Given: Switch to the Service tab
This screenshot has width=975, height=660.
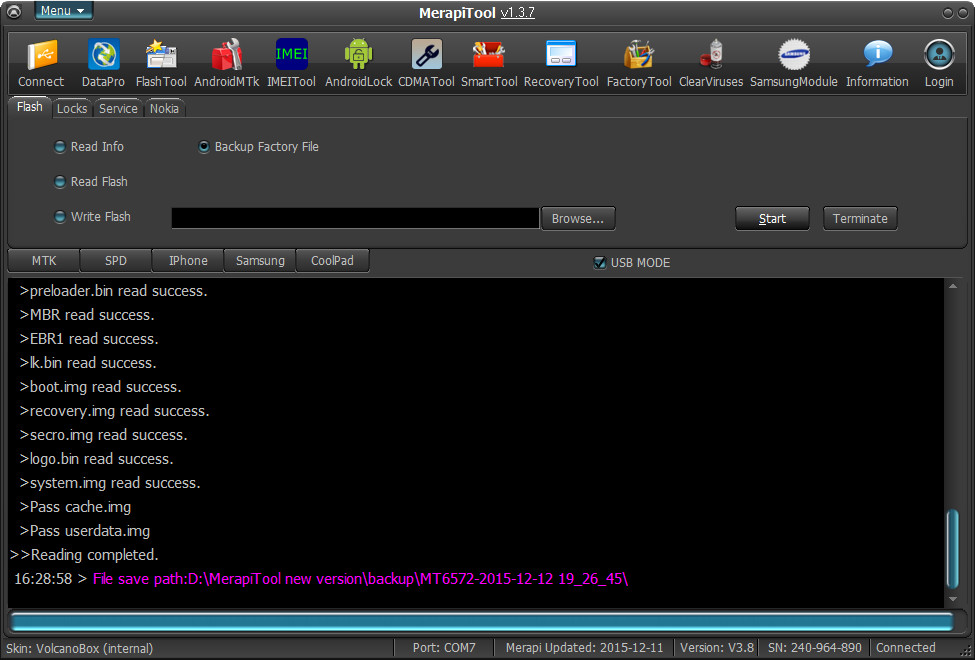Looking at the screenshot, I should 118,108.
